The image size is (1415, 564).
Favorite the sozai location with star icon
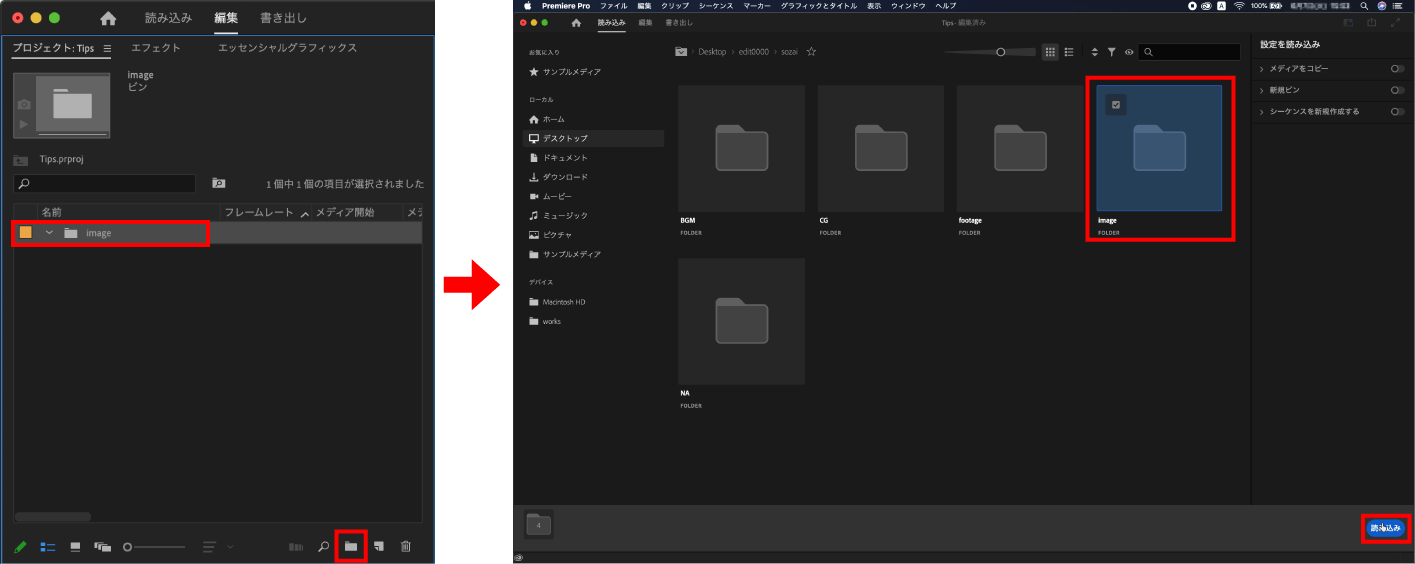click(811, 51)
